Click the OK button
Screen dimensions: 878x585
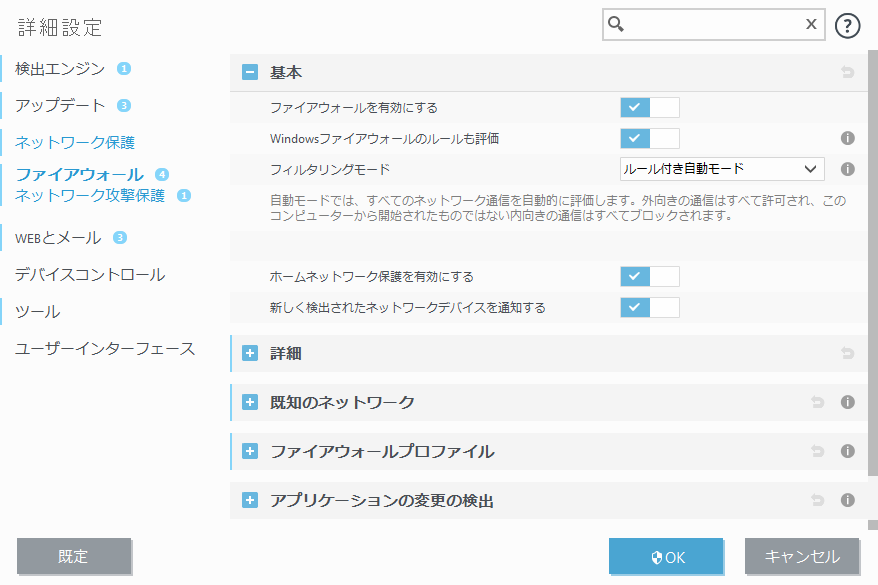point(666,557)
